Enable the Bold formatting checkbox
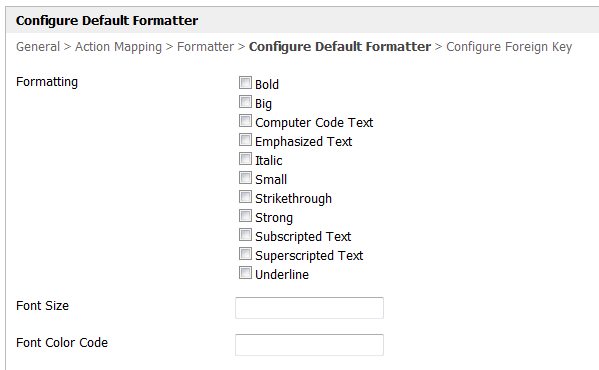The height and width of the screenshot is (370, 599). [x=245, y=82]
